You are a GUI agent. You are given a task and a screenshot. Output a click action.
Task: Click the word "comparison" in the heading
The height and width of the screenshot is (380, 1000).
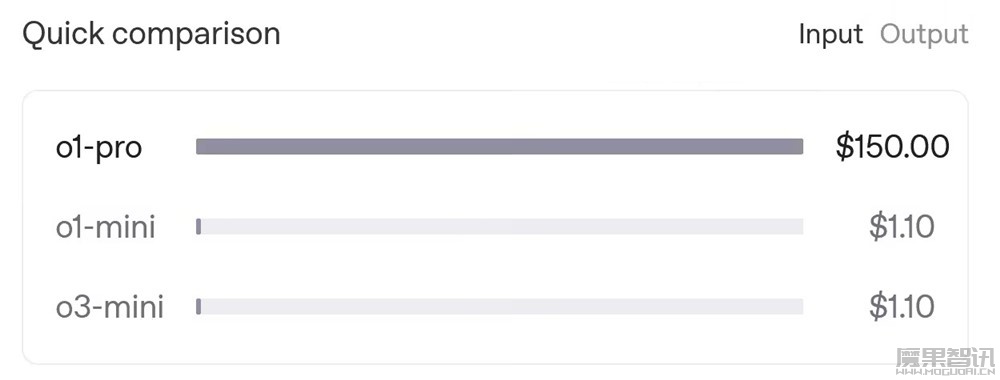[196, 35]
